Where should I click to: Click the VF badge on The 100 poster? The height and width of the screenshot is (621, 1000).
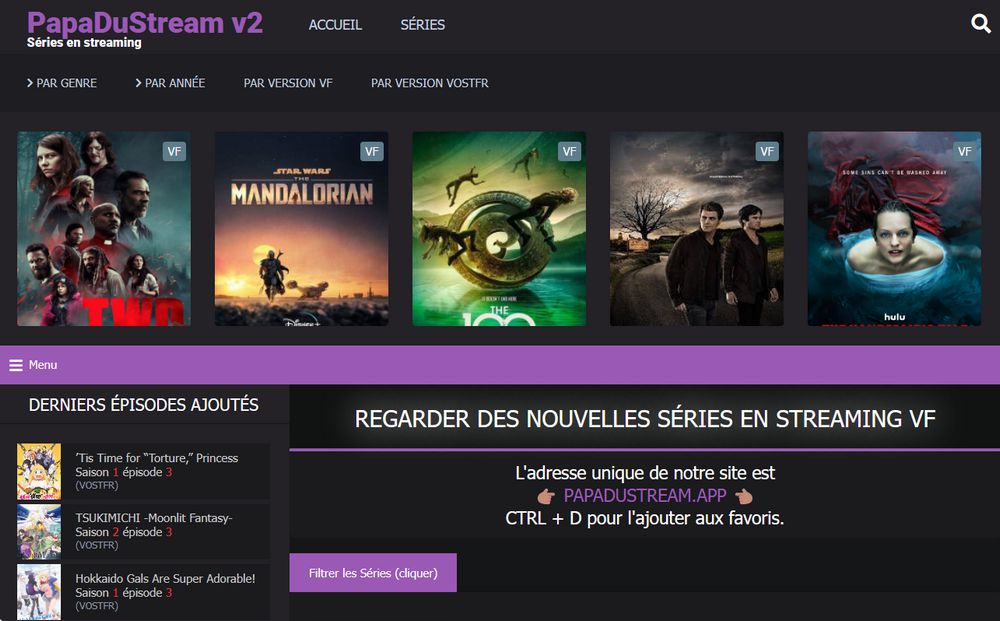click(x=570, y=152)
